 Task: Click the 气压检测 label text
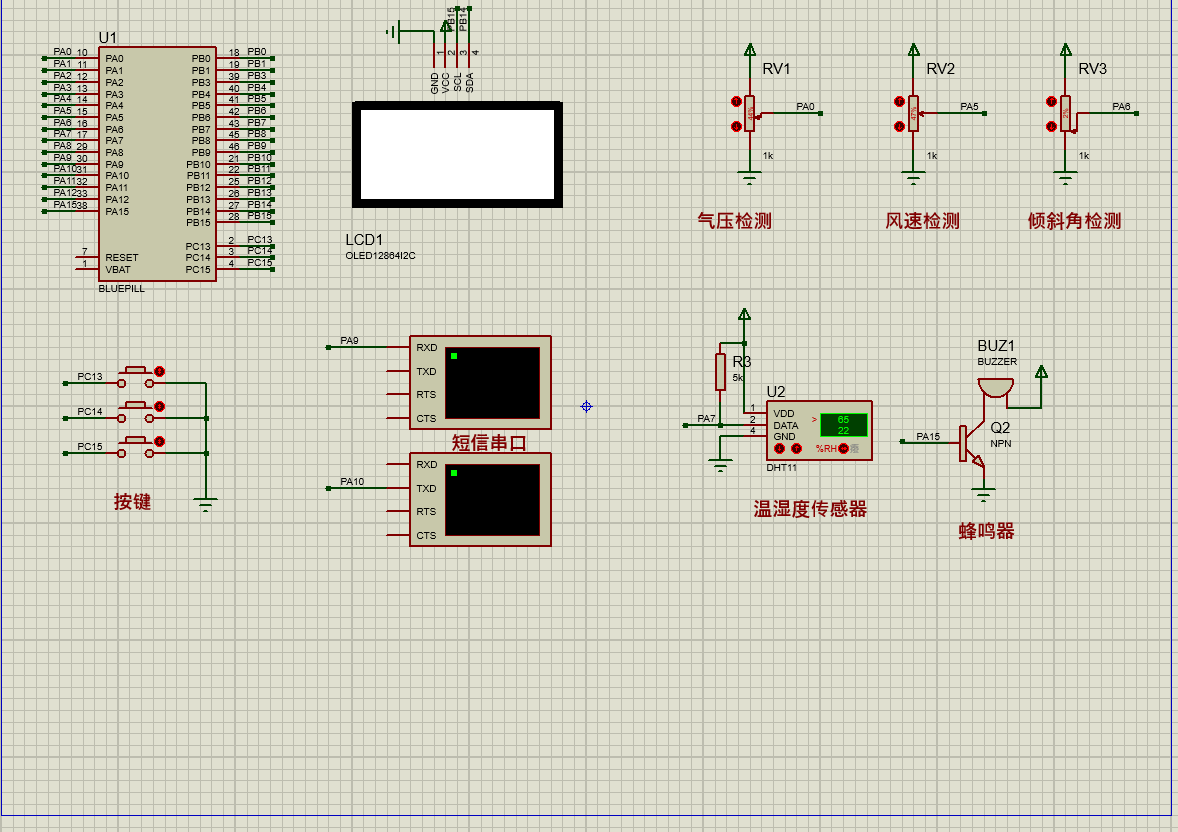tap(735, 221)
